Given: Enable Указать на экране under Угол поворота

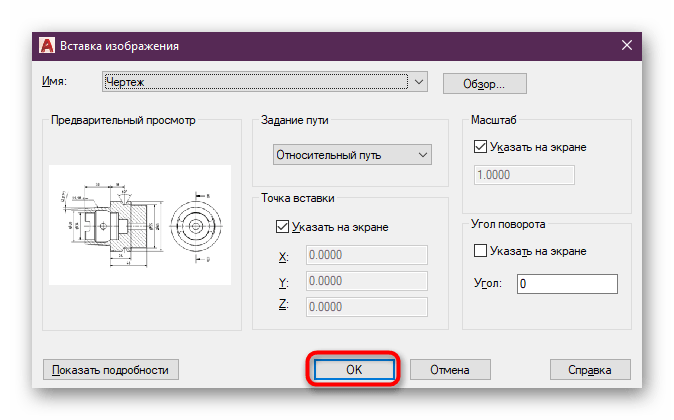Looking at the screenshot, I should pyautogui.click(x=480, y=251).
